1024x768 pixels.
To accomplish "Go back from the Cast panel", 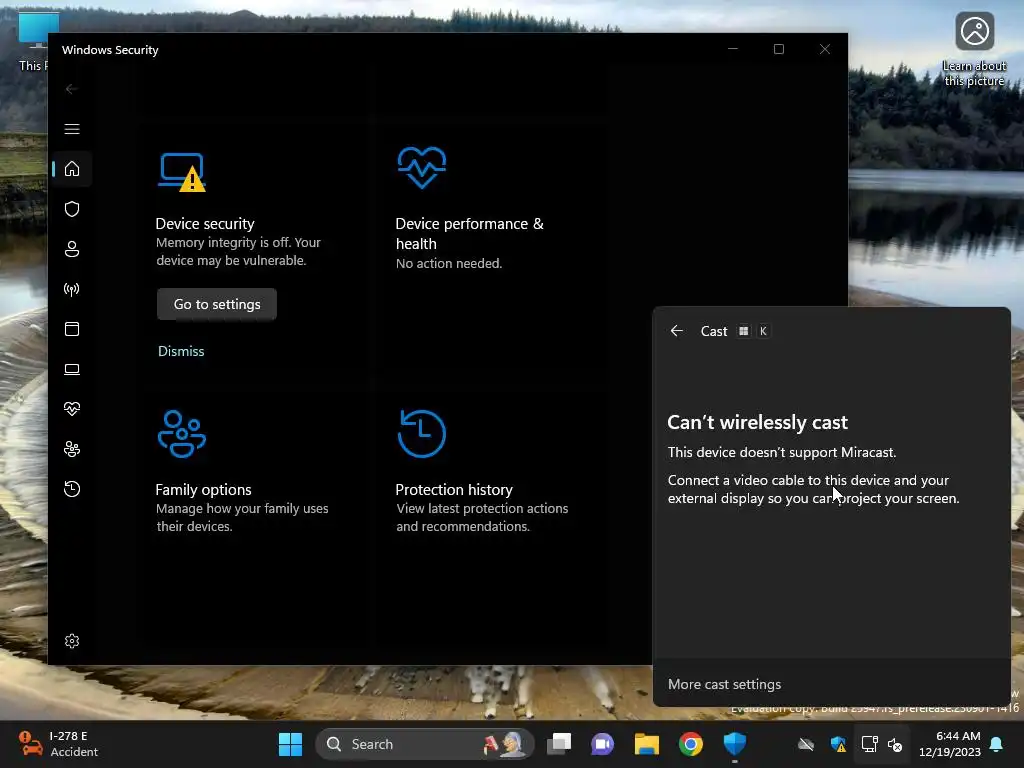I will [x=677, y=331].
